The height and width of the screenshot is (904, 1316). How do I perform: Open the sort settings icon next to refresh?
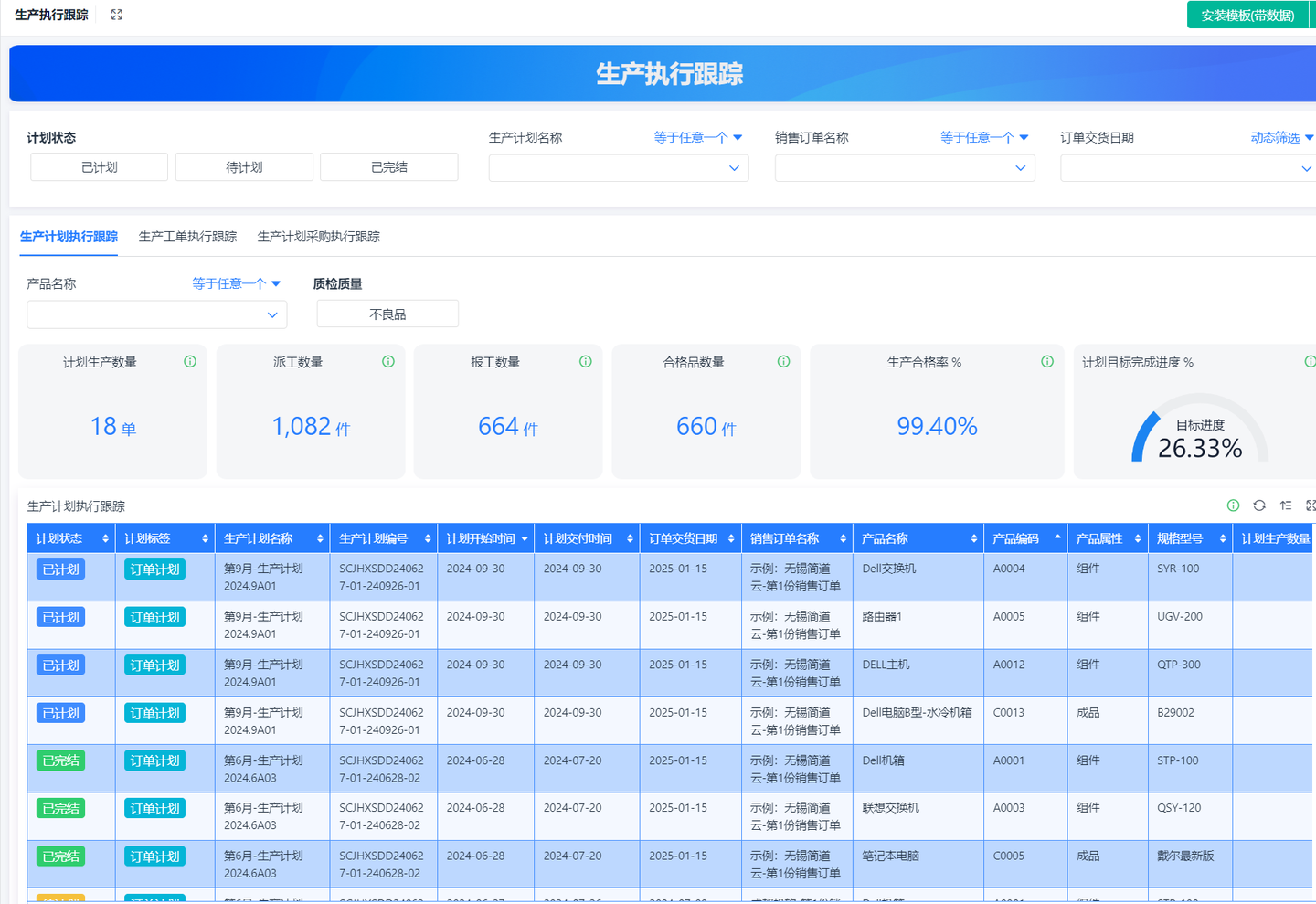[1286, 505]
